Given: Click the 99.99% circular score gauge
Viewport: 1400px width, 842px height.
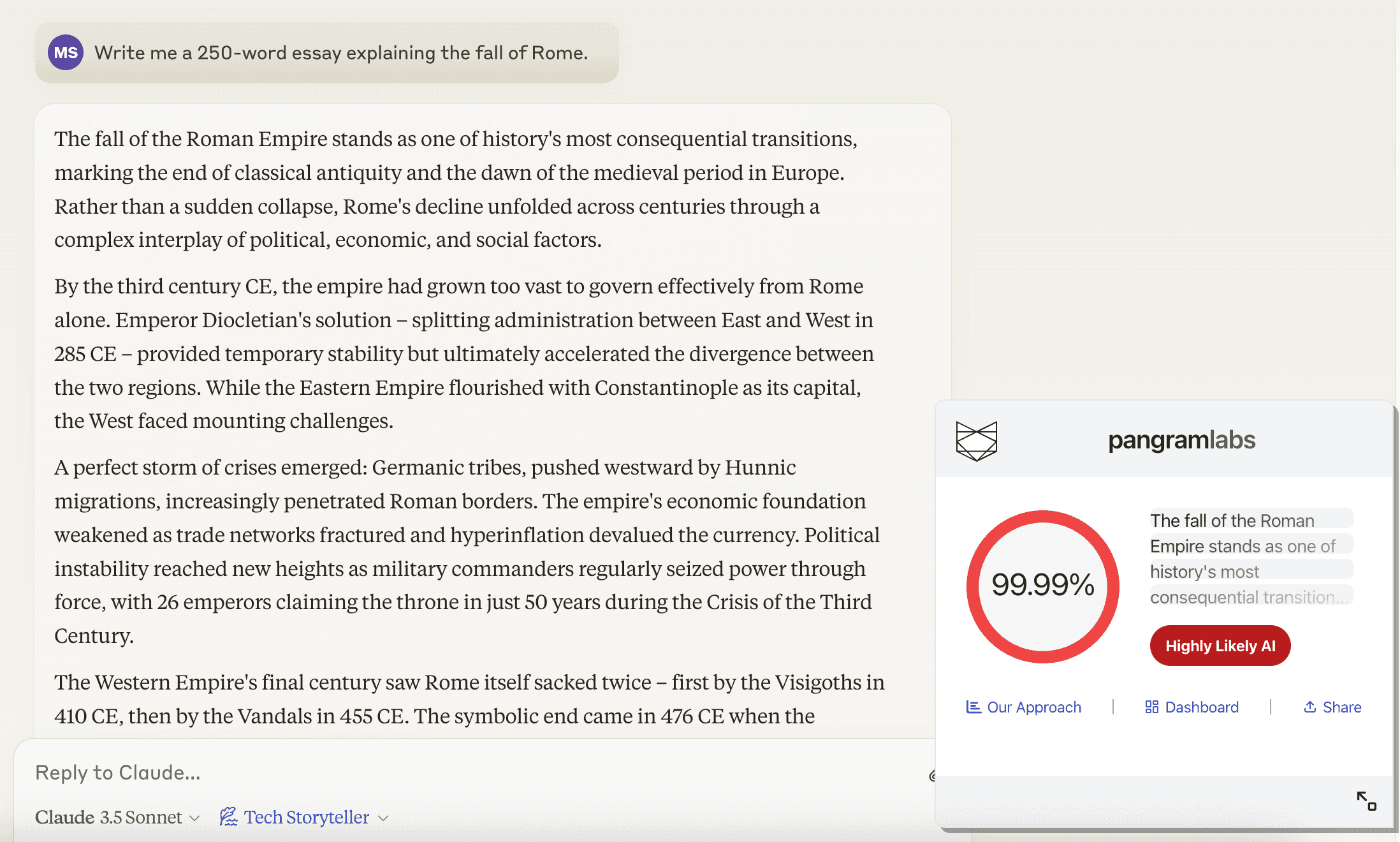Looking at the screenshot, I should tap(1042, 586).
